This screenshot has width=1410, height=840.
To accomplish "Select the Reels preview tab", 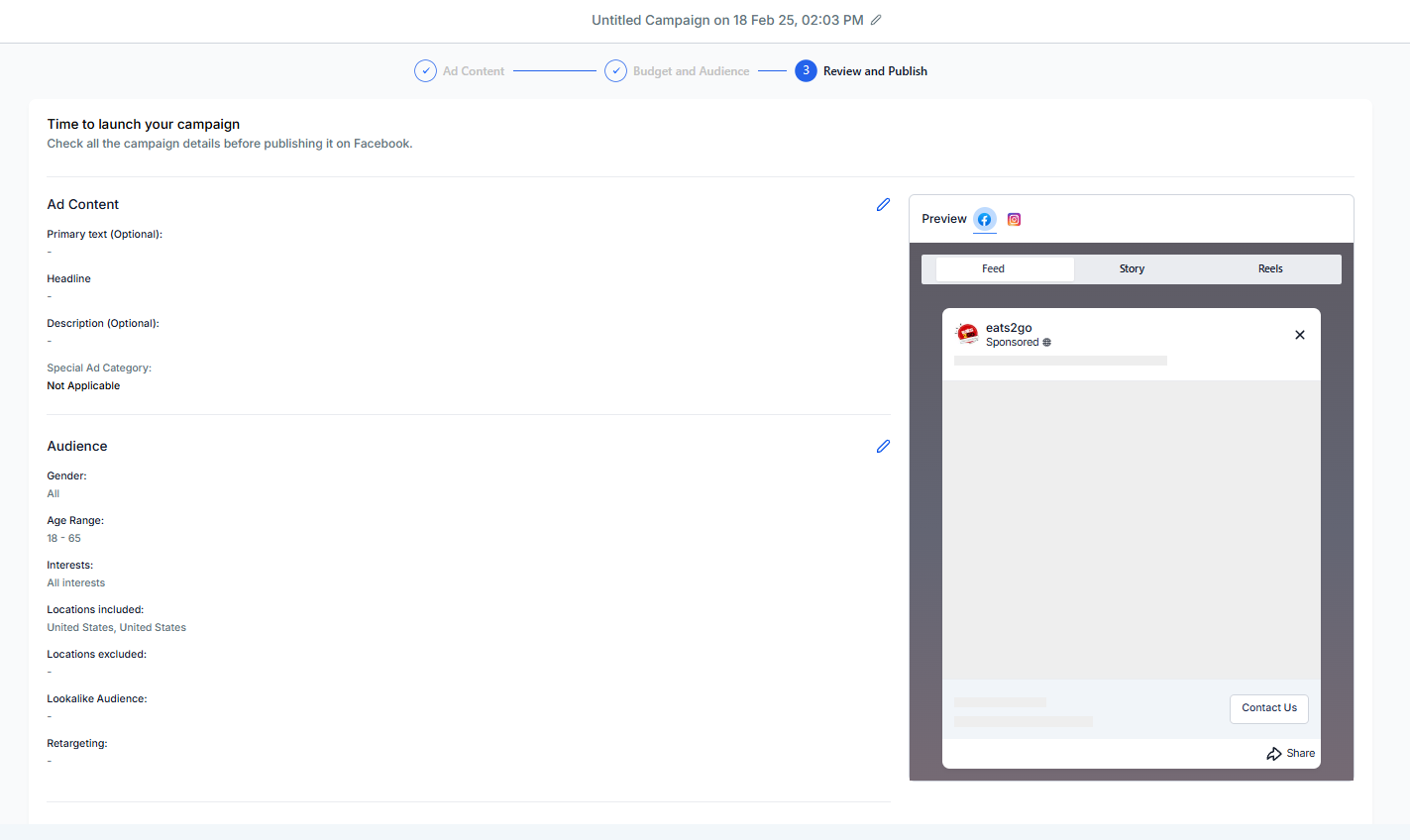I will coord(1270,268).
